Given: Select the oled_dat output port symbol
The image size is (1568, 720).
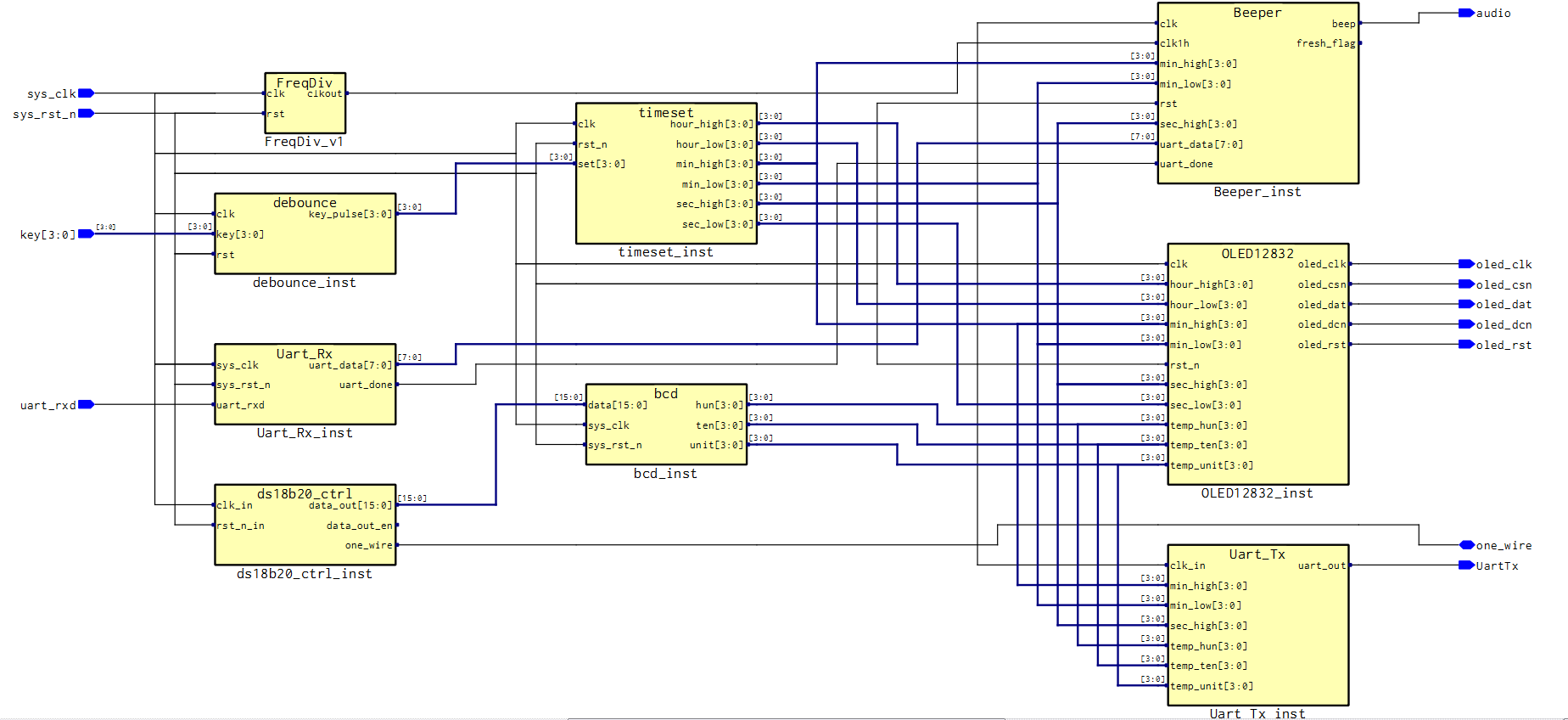Looking at the screenshot, I should coord(1466,304).
